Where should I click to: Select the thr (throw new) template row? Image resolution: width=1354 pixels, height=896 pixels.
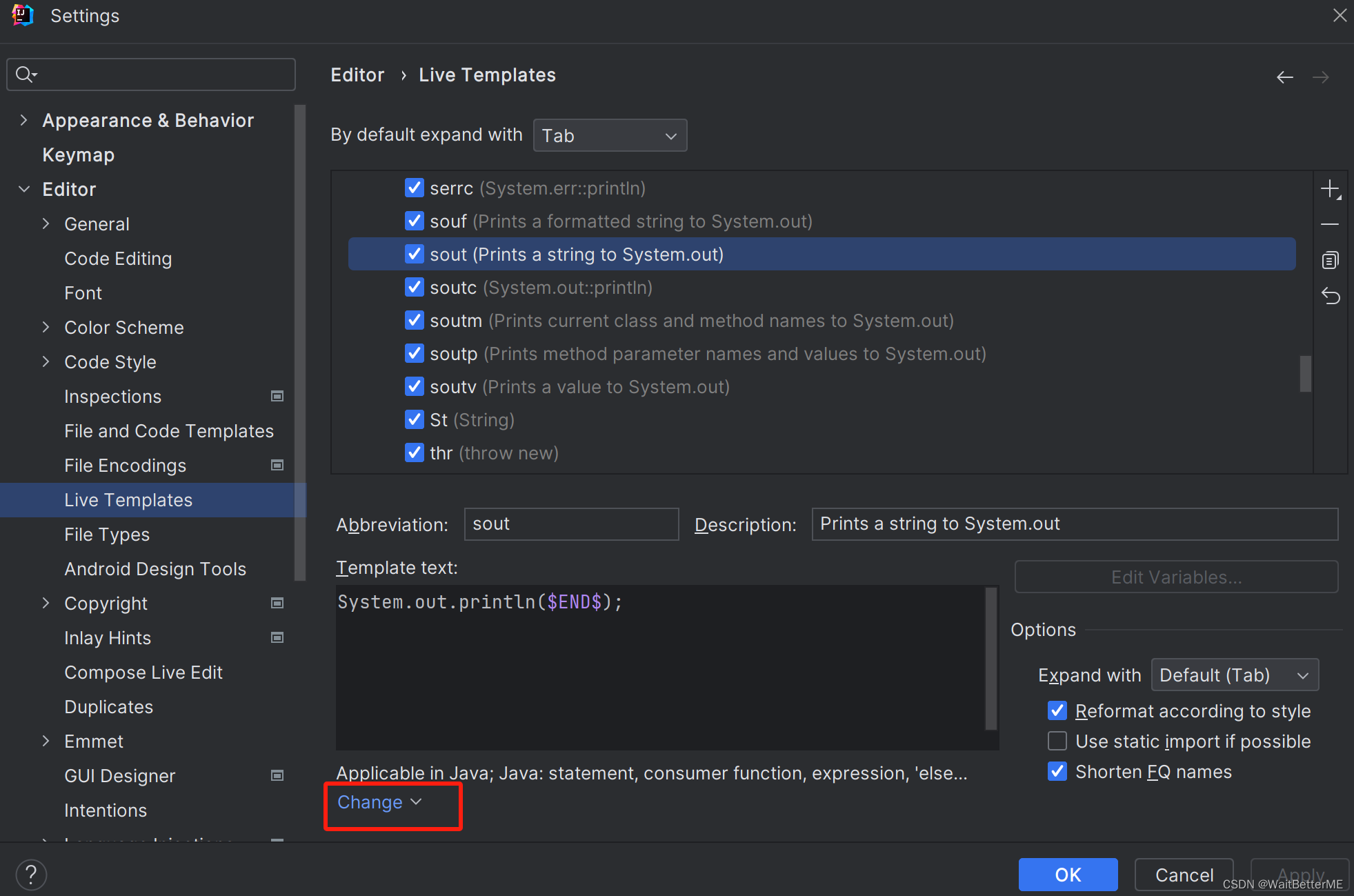click(822, 452)
